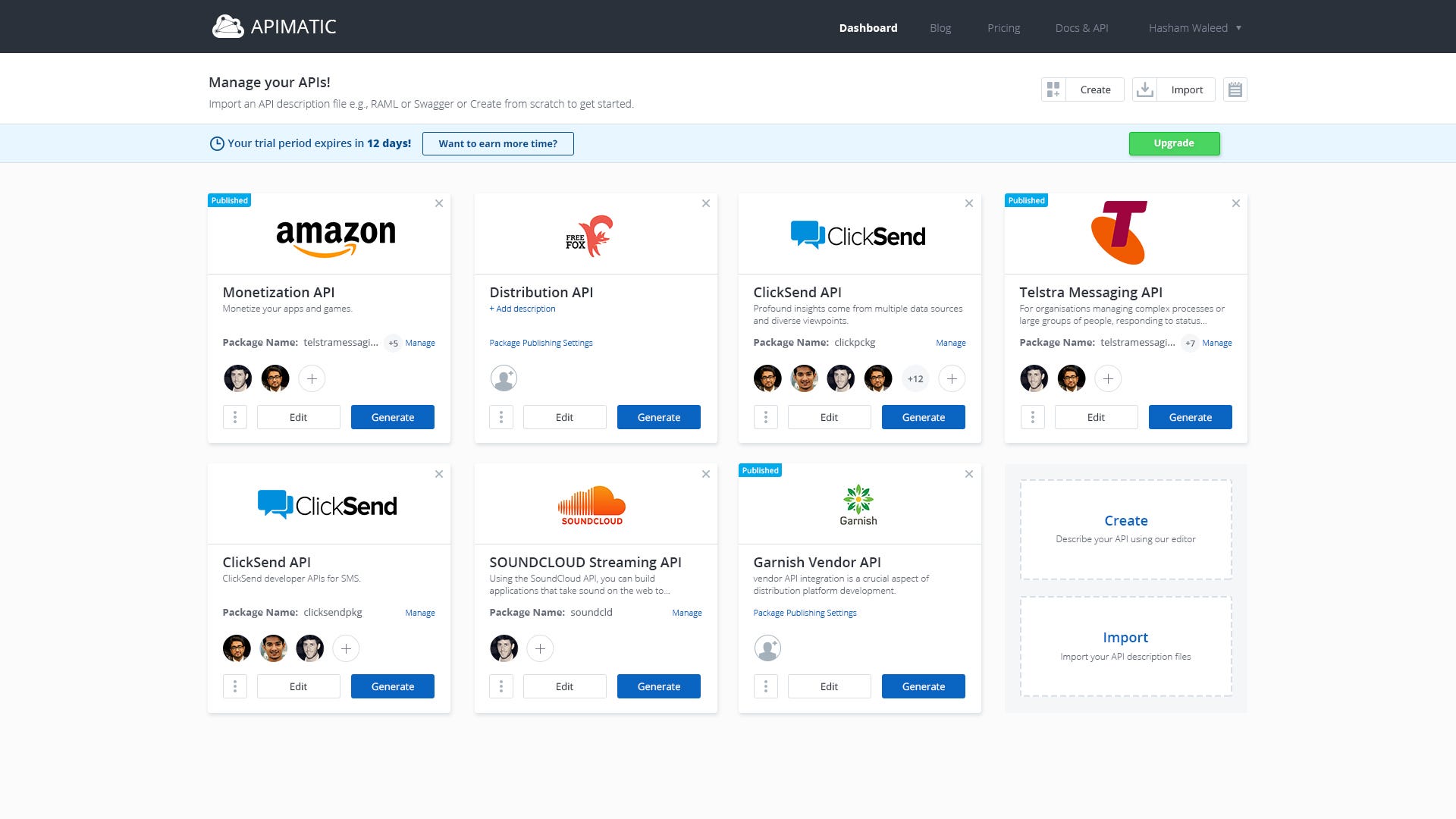This screenshot has height=819, width=1456.
Task: Open the Dashboard nav item
Action: (868, 28)
